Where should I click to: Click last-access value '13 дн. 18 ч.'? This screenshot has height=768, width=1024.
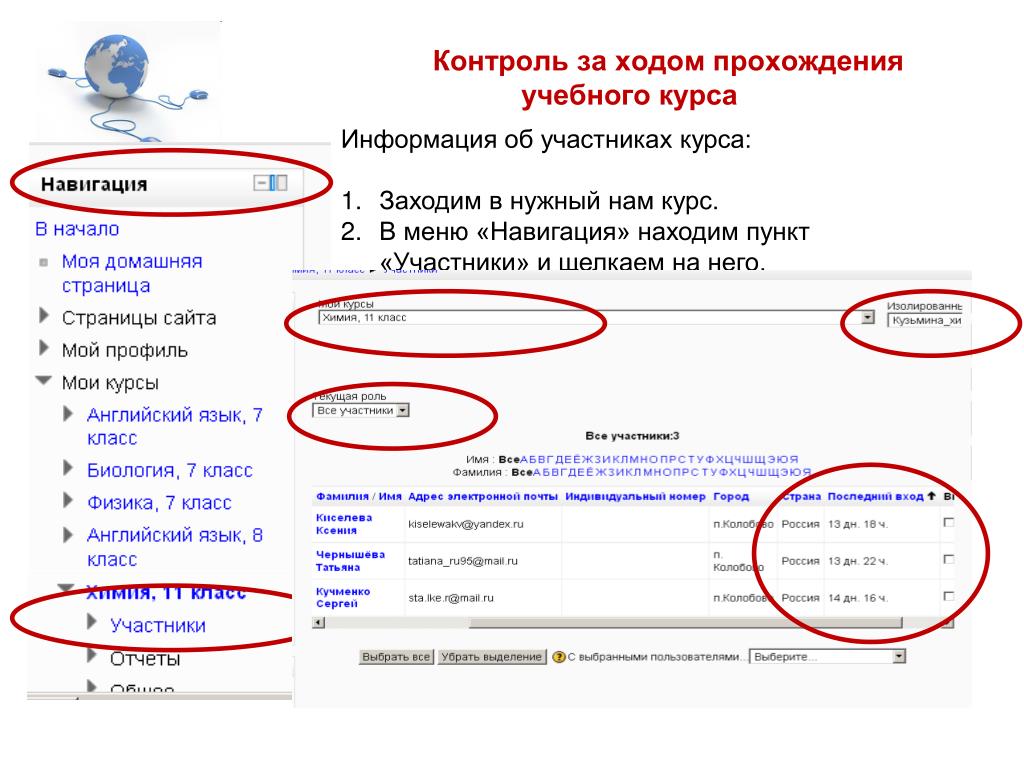pyautogui.click(x=858, y=524)
